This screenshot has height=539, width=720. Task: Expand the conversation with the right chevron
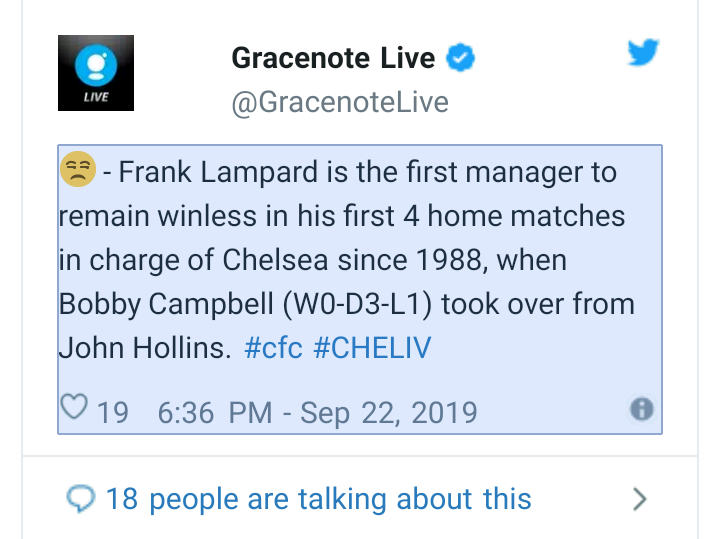click(640, 498)
